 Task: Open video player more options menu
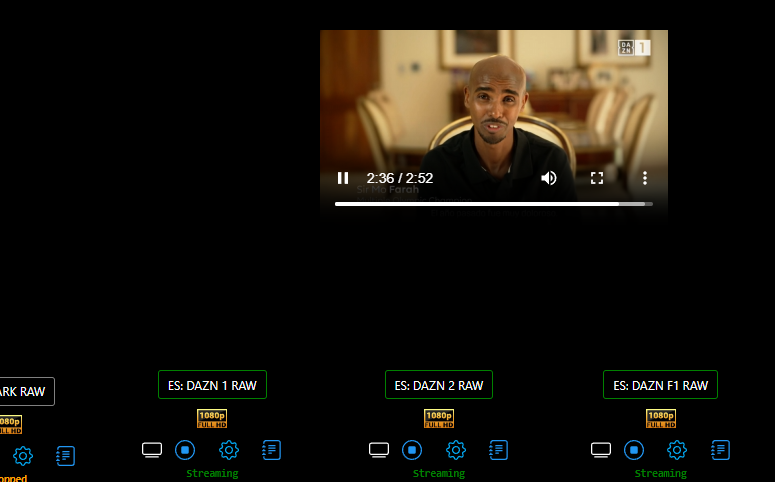[x=645, y=178]
